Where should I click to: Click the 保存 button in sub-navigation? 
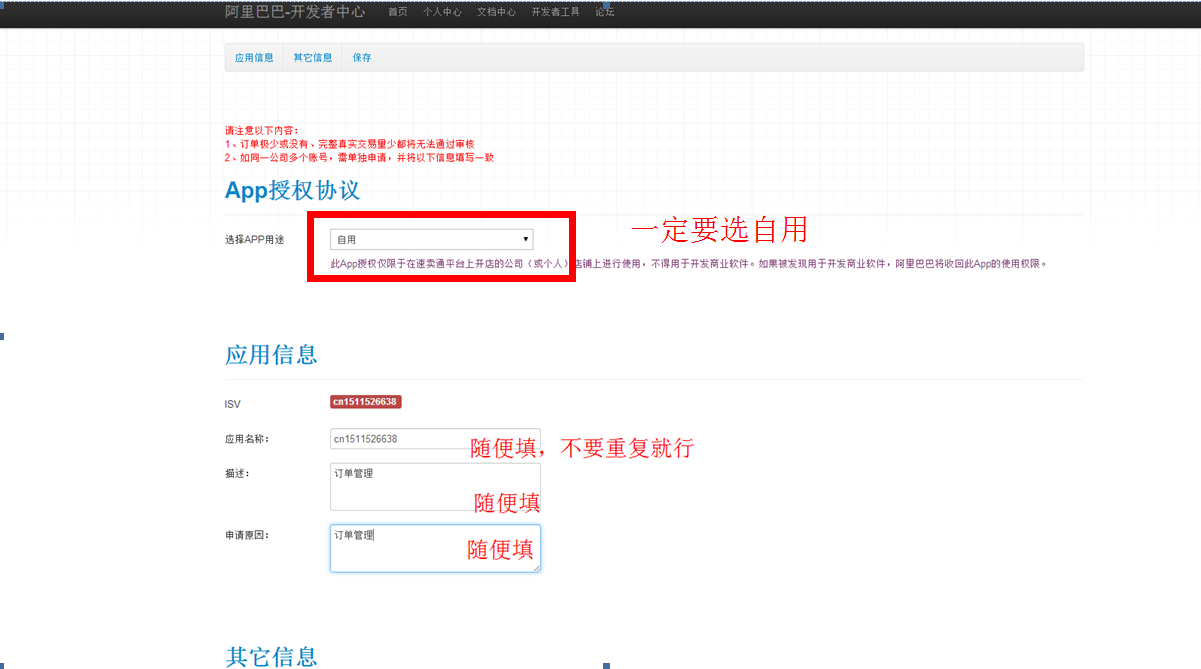(x=362, y=58)
